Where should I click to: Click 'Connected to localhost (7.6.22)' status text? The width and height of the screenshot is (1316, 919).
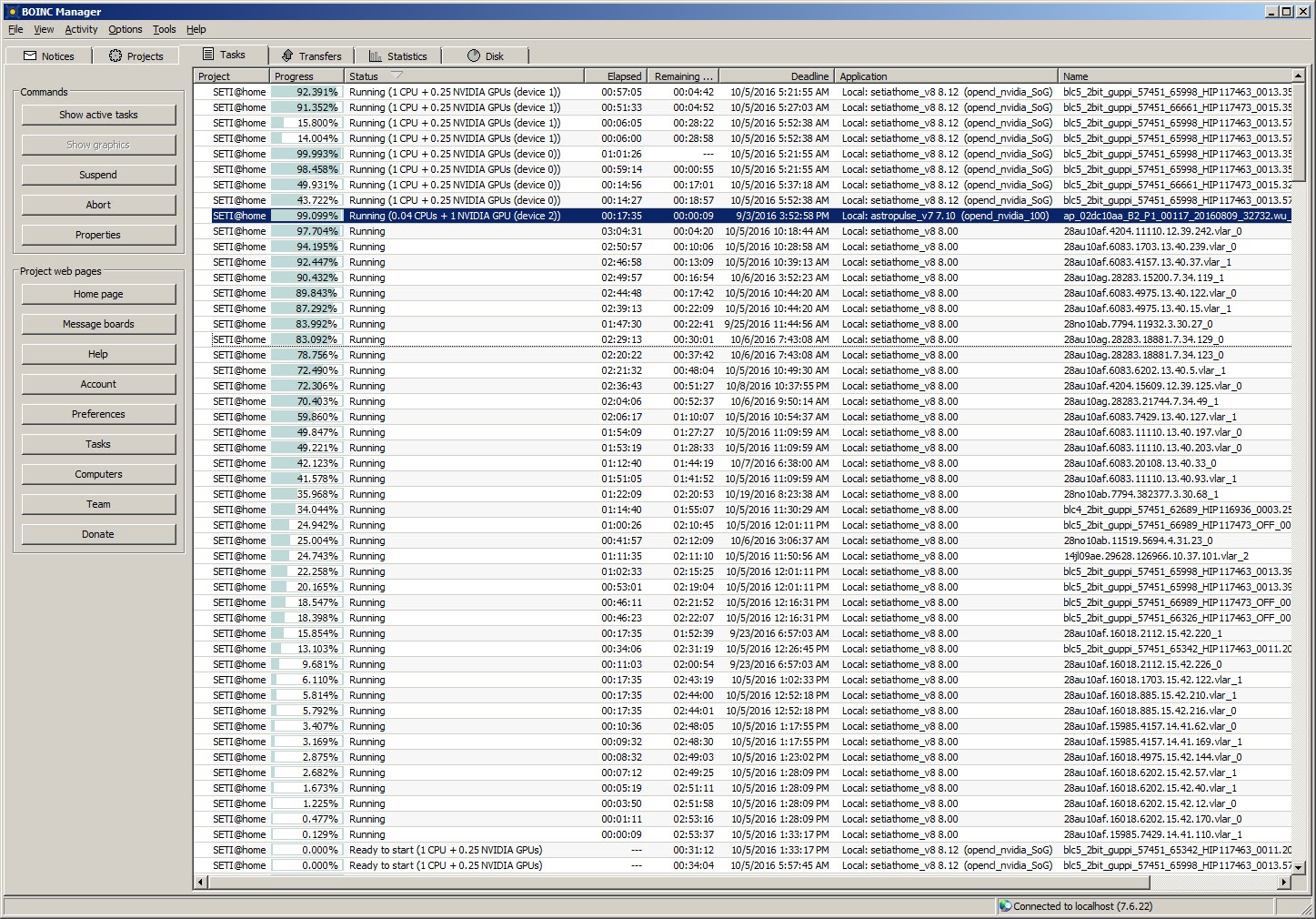pos(1083,906)
